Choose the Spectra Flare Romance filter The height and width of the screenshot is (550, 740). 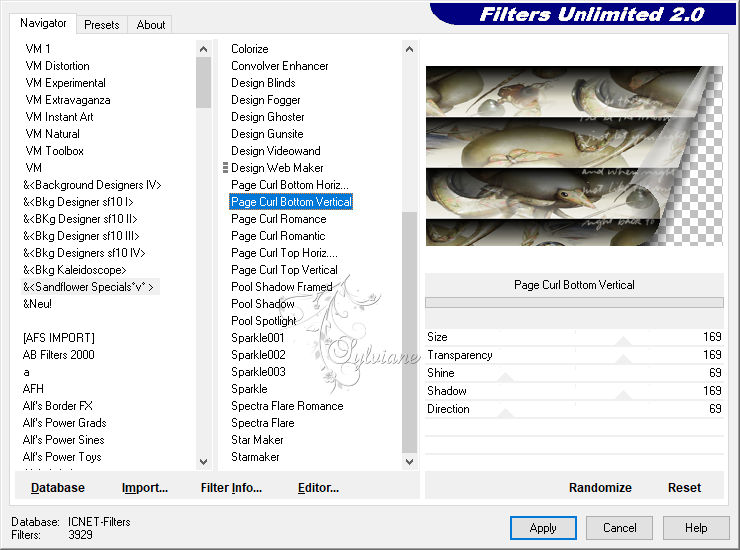click(287, 406)
